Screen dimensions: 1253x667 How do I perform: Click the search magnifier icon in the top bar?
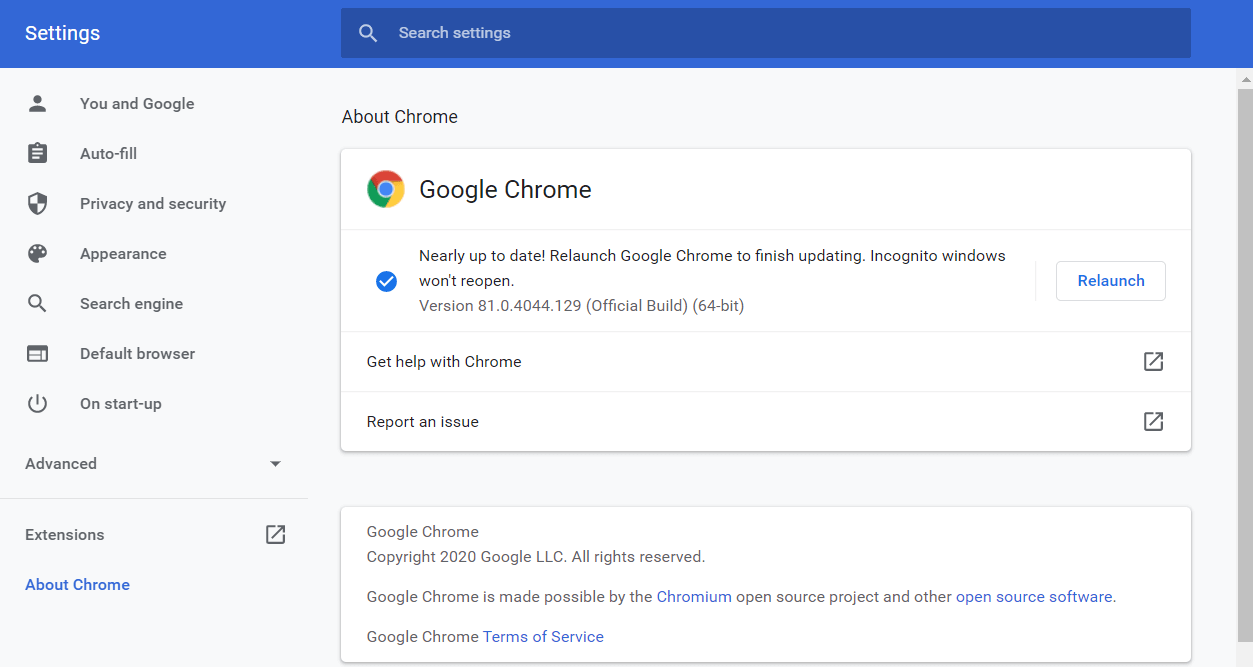pyautogui.click(x=368, y=33)
